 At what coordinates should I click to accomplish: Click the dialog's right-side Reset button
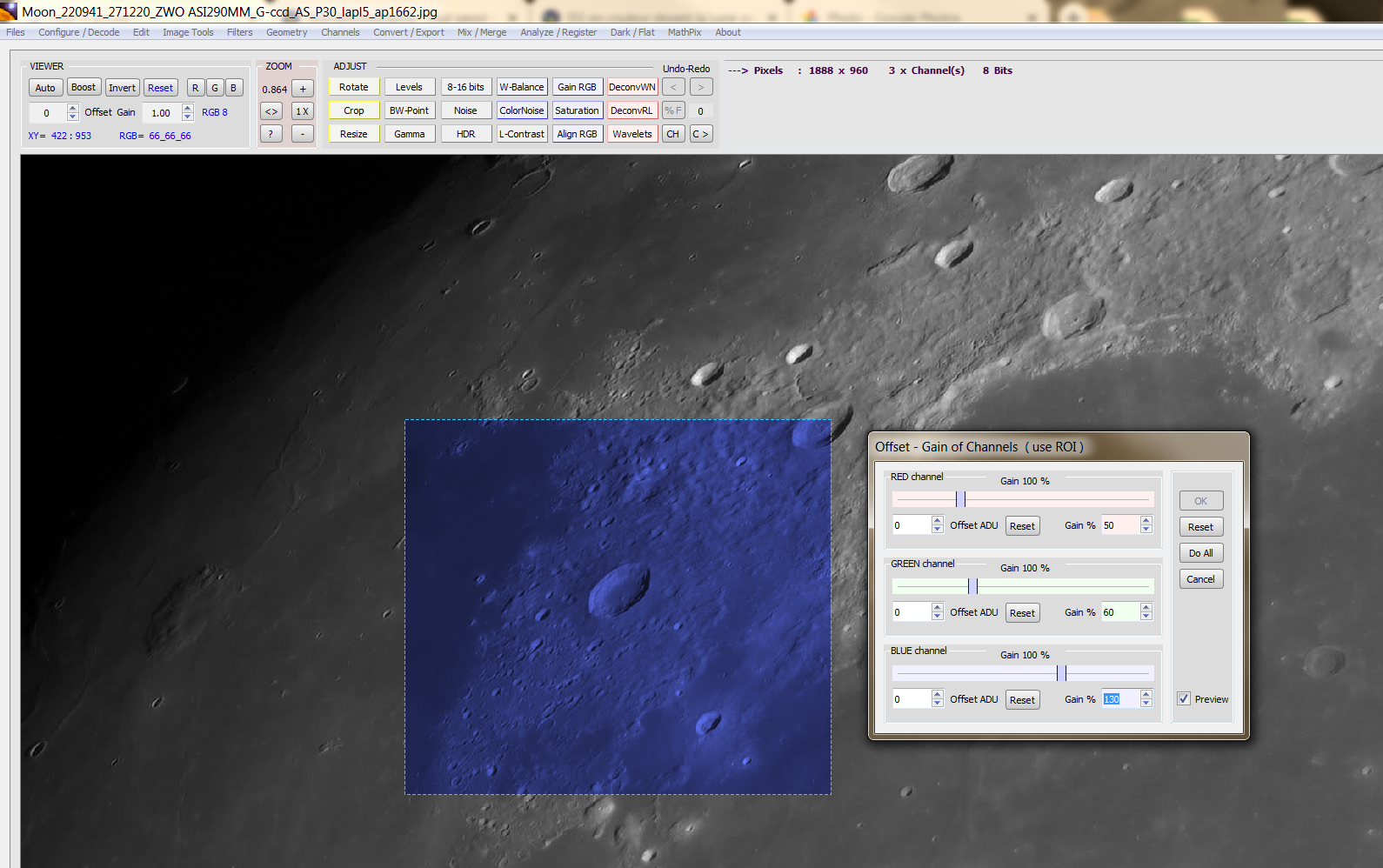[1201, 527]
